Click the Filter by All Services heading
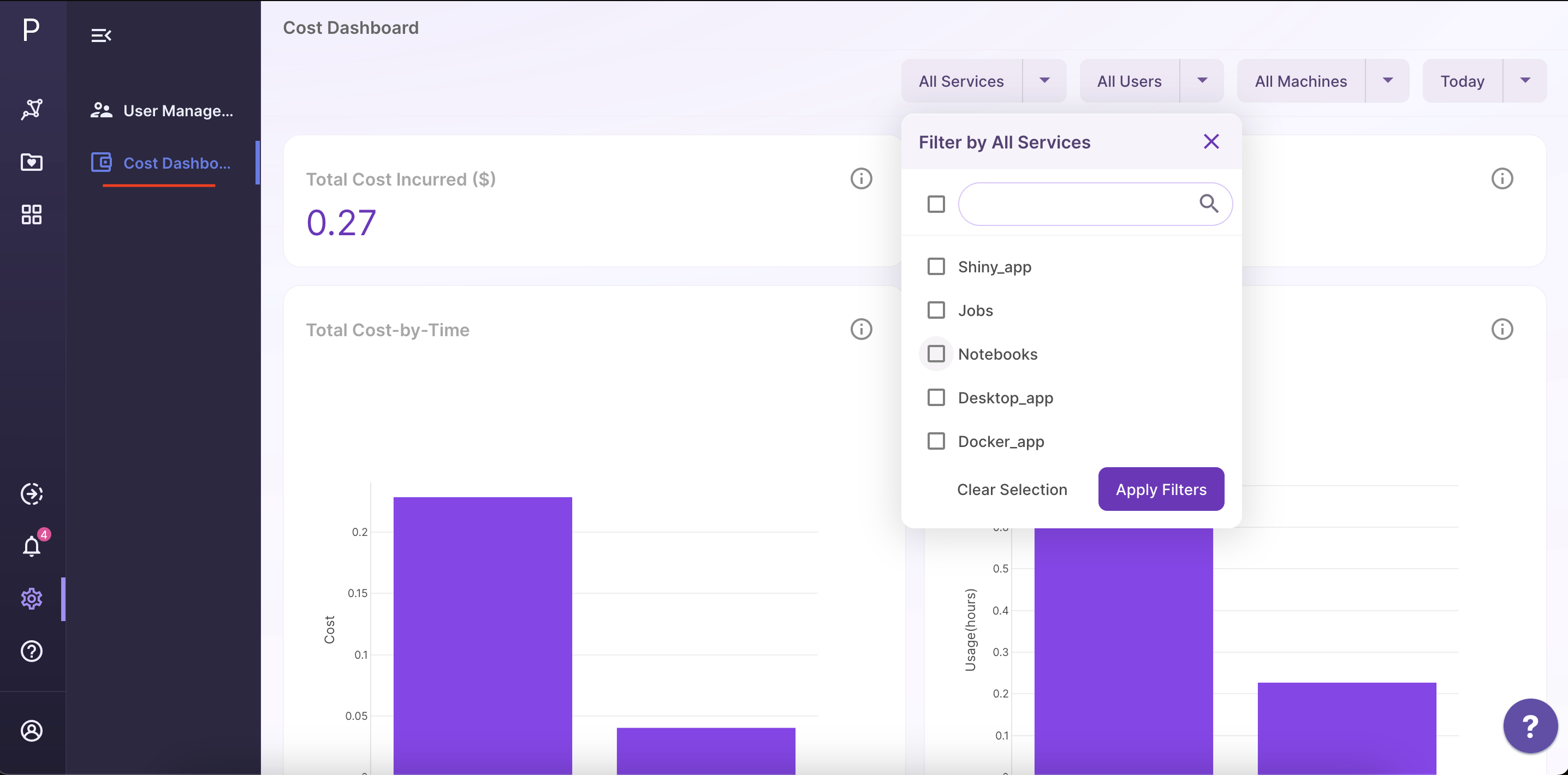The height and width of the screenshot is (775, 1568). (x=1005, y=142)
